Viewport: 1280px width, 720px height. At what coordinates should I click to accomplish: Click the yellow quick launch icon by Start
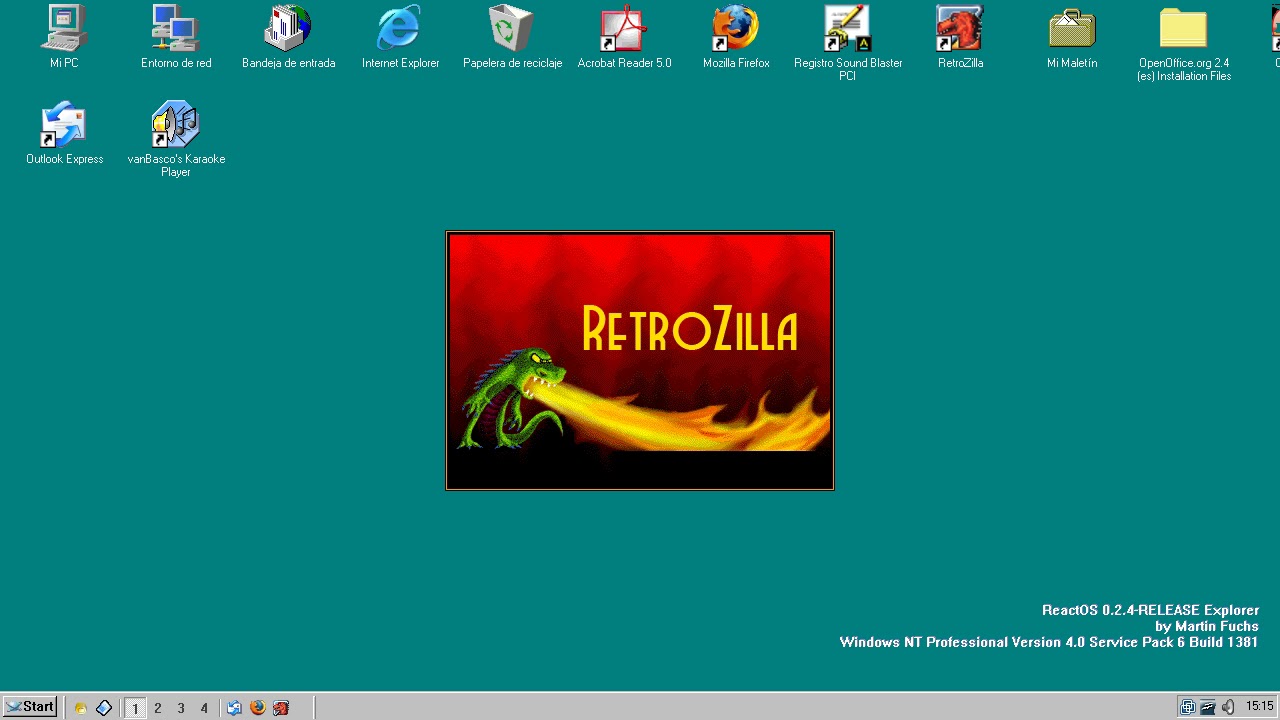point(81,708)
